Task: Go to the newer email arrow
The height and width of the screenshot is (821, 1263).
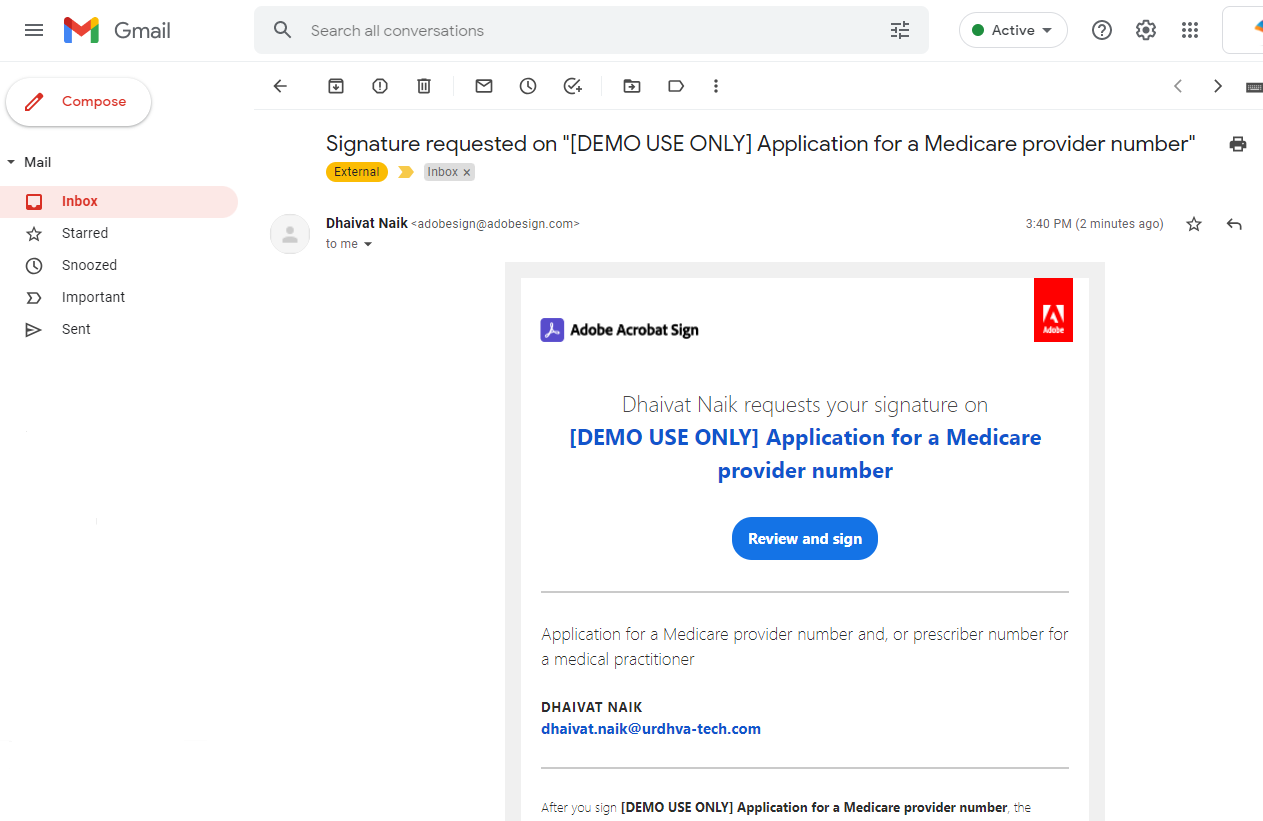Action: click(x=1178, y=86)
